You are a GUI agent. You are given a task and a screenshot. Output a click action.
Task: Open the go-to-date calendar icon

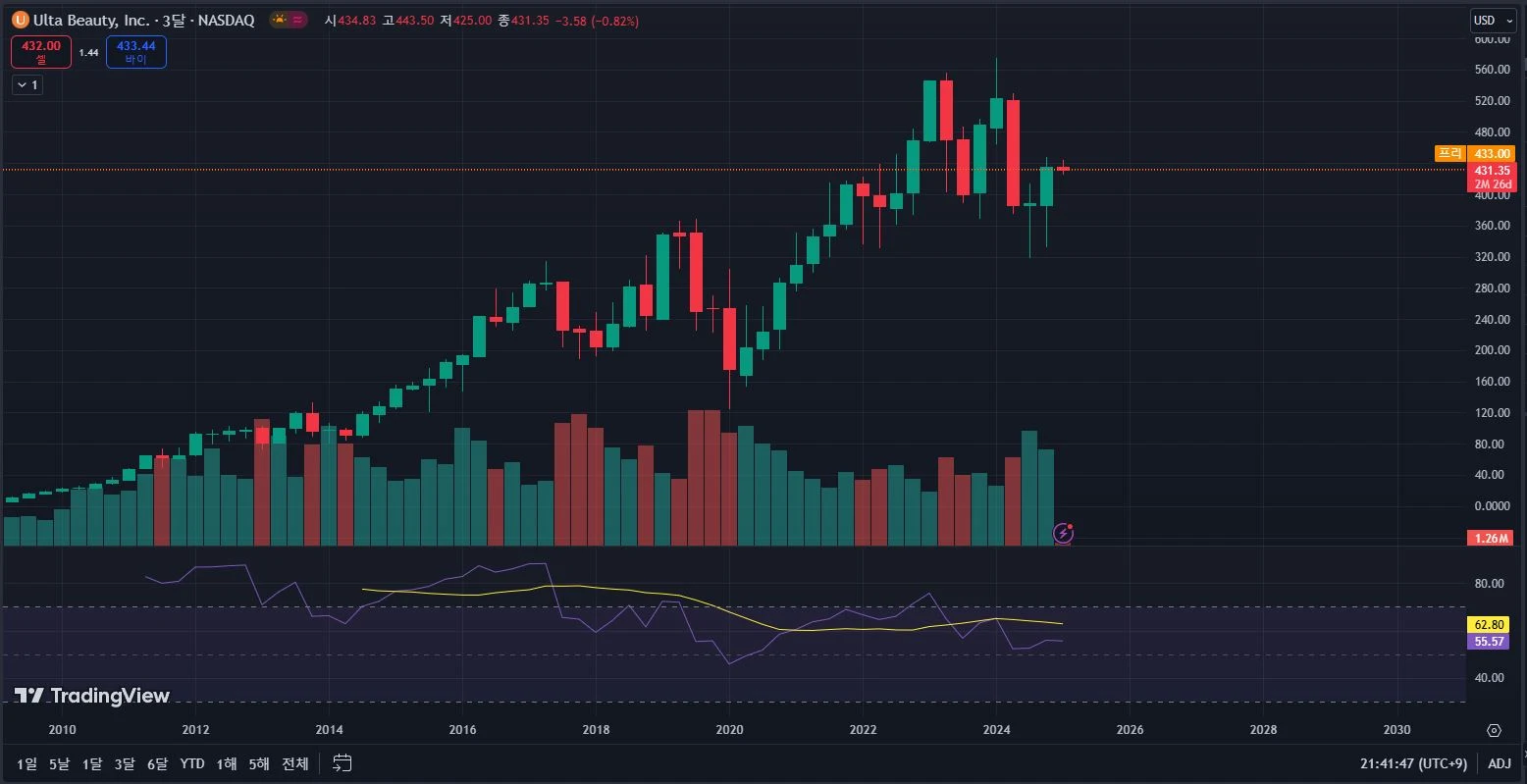coord(342,762)
